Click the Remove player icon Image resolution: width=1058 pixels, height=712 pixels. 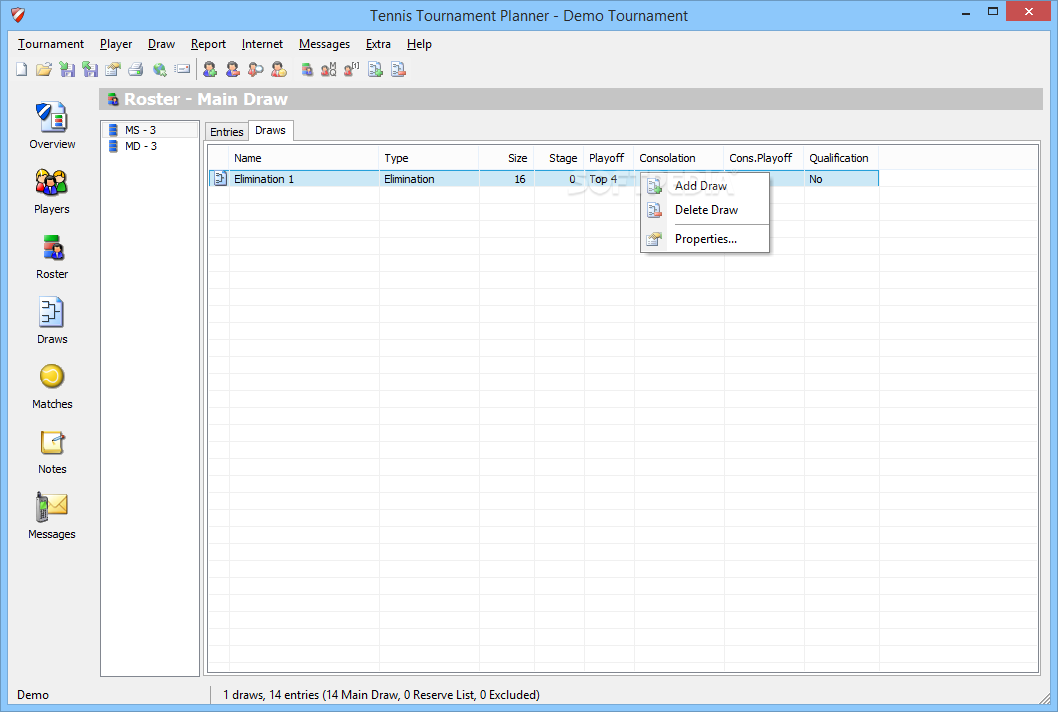click(x=233, y=70)
